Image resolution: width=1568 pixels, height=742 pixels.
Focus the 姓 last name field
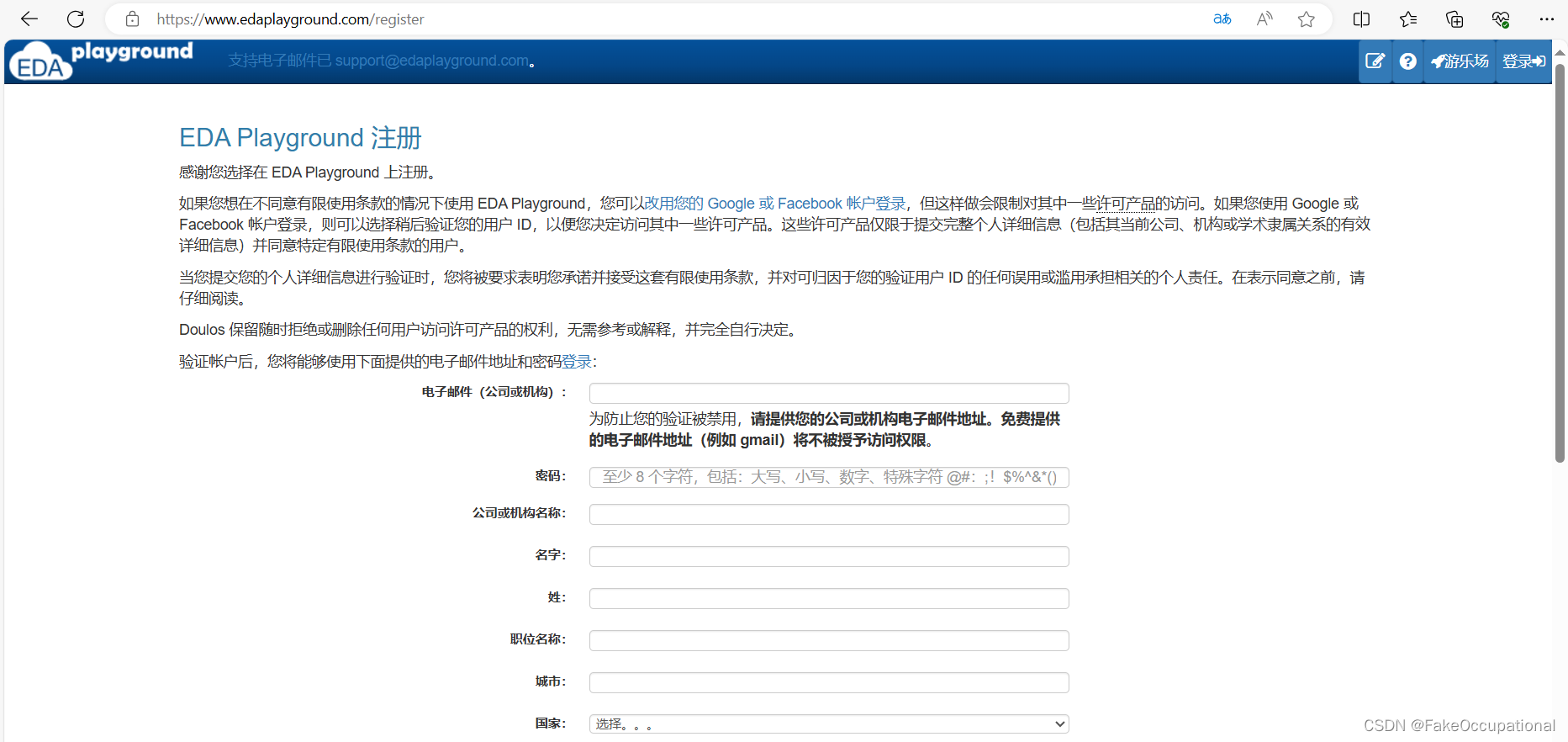click(829, 598)
